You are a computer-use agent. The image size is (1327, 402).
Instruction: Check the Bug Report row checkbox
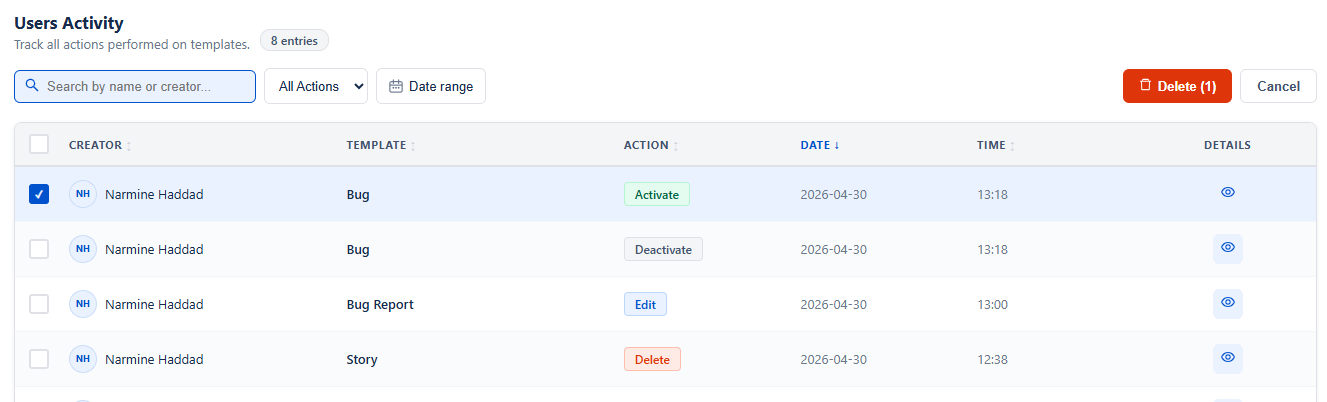point(39,304)
